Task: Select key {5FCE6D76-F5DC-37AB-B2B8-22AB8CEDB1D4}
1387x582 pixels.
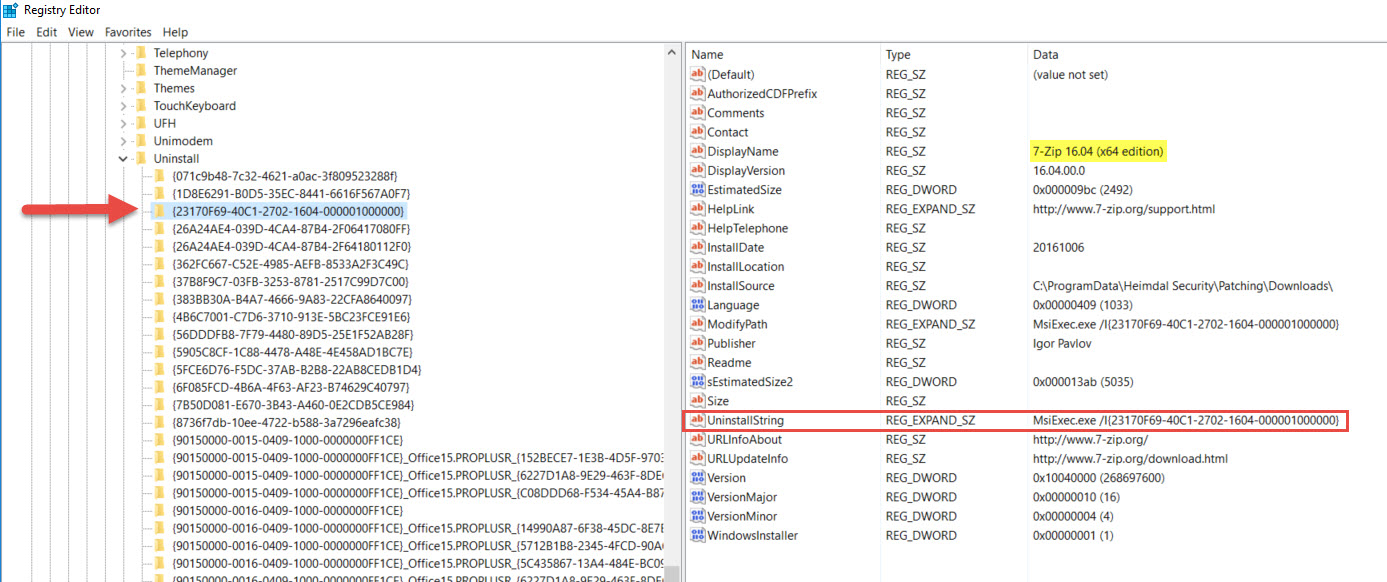Action: point(296,370)
